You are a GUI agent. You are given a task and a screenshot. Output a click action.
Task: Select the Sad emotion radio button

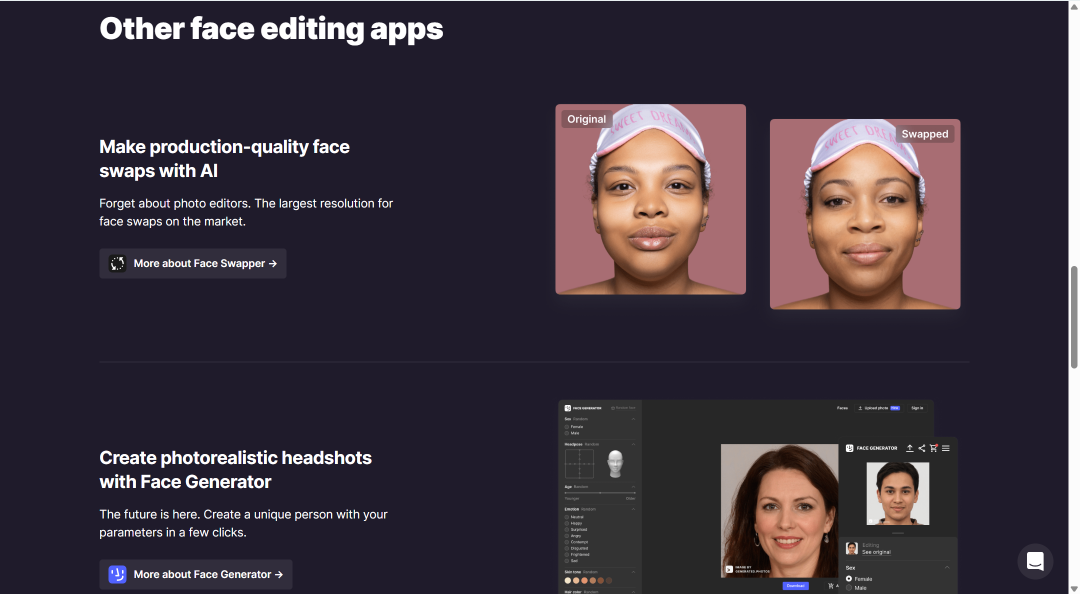566,561
